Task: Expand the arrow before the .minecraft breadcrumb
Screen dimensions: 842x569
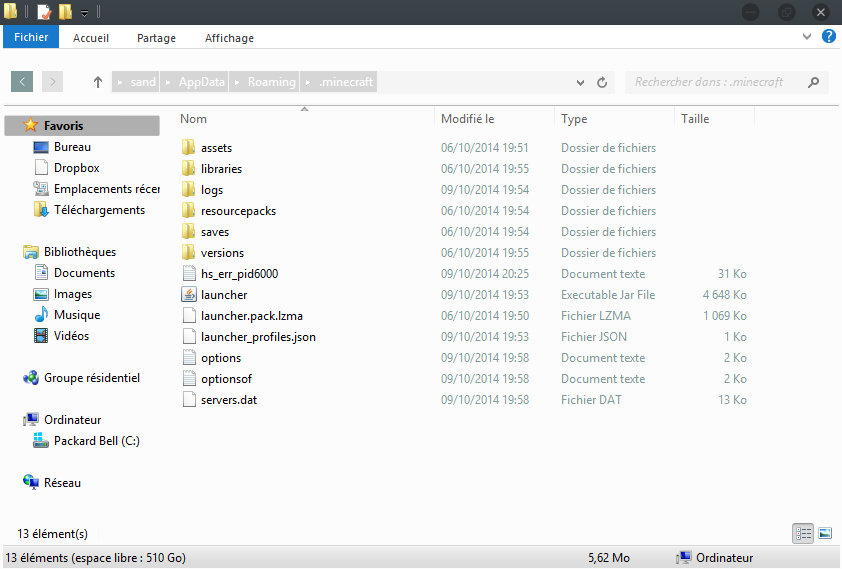Action: point(308,83)
